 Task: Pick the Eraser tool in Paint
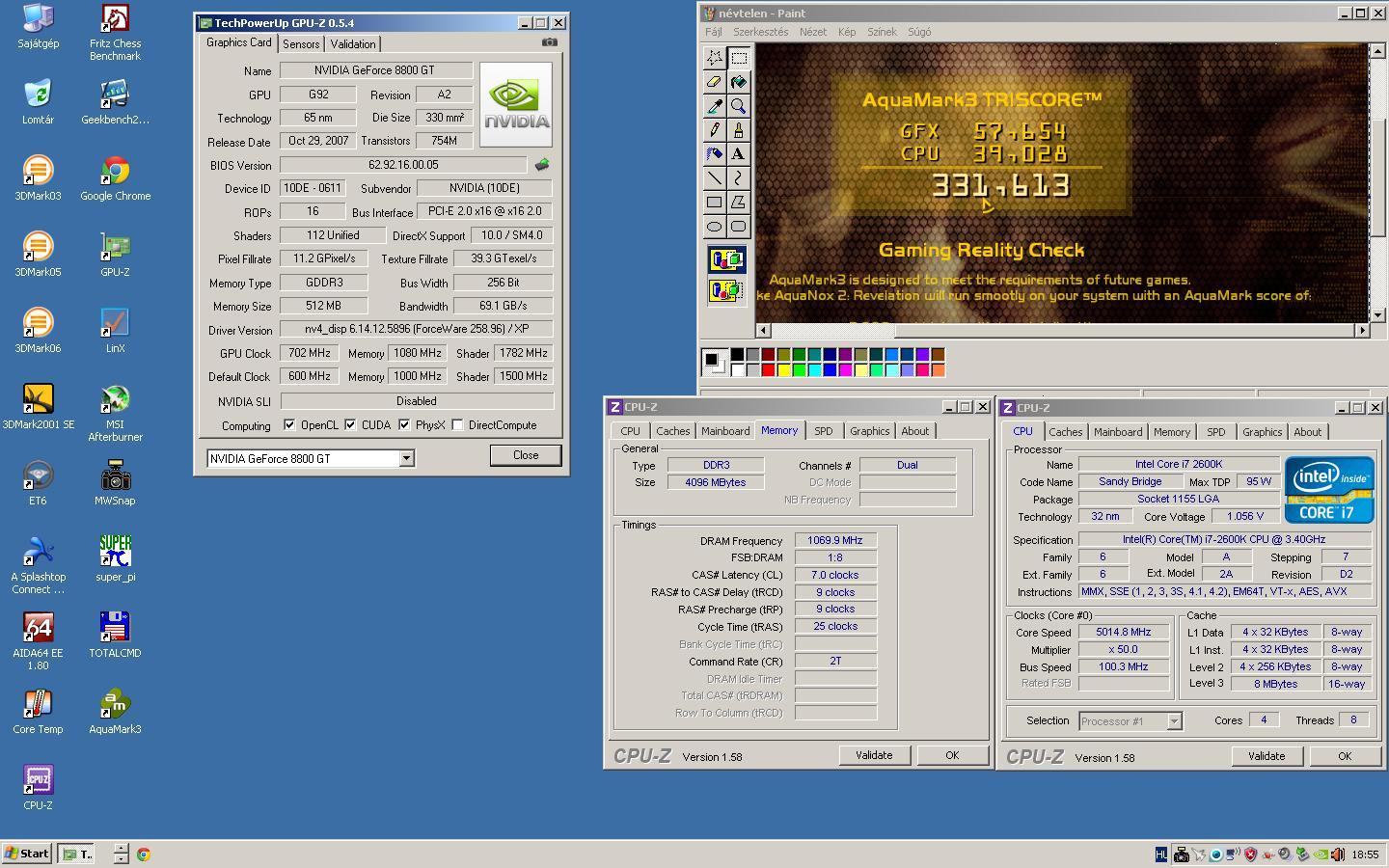[x=714, y=82]
